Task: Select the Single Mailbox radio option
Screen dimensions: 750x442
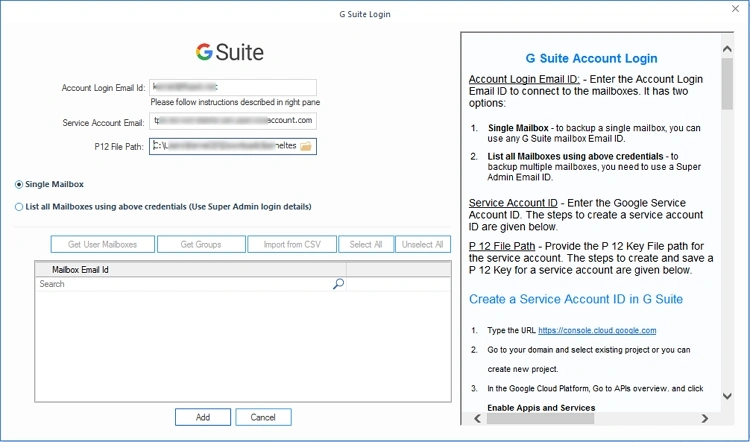Action: [19, 185]
